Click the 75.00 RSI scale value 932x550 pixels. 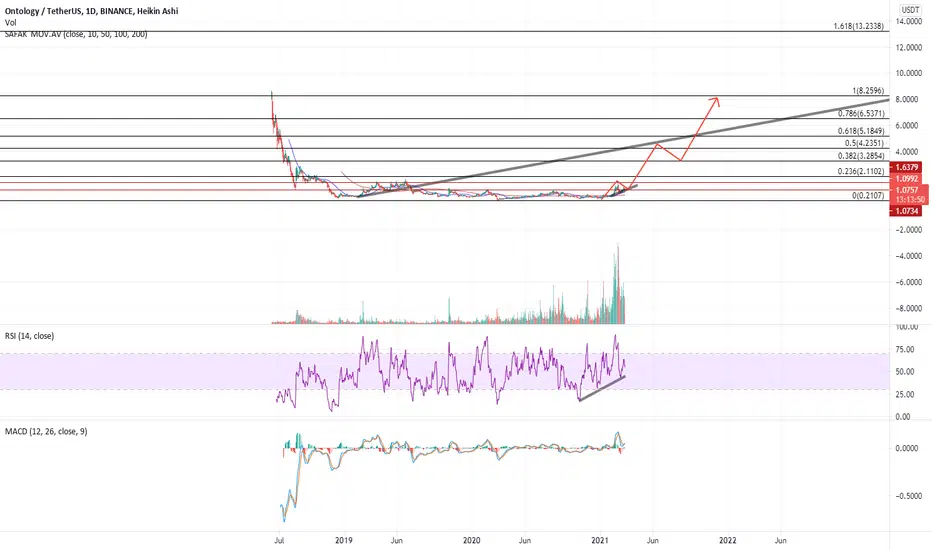coord(905,350)
